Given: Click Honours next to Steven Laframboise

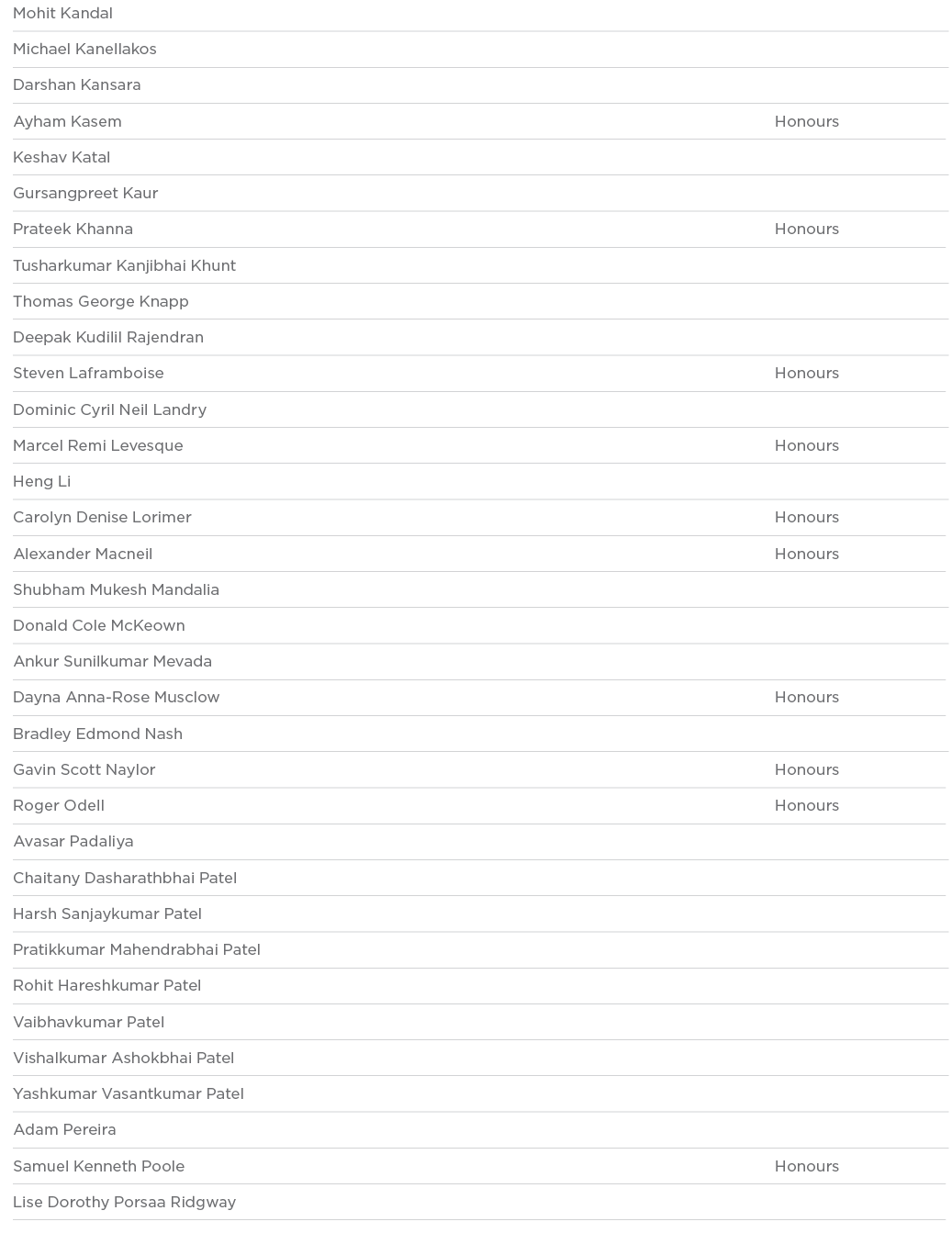Looking at the screenshot, I should [806, 374].
